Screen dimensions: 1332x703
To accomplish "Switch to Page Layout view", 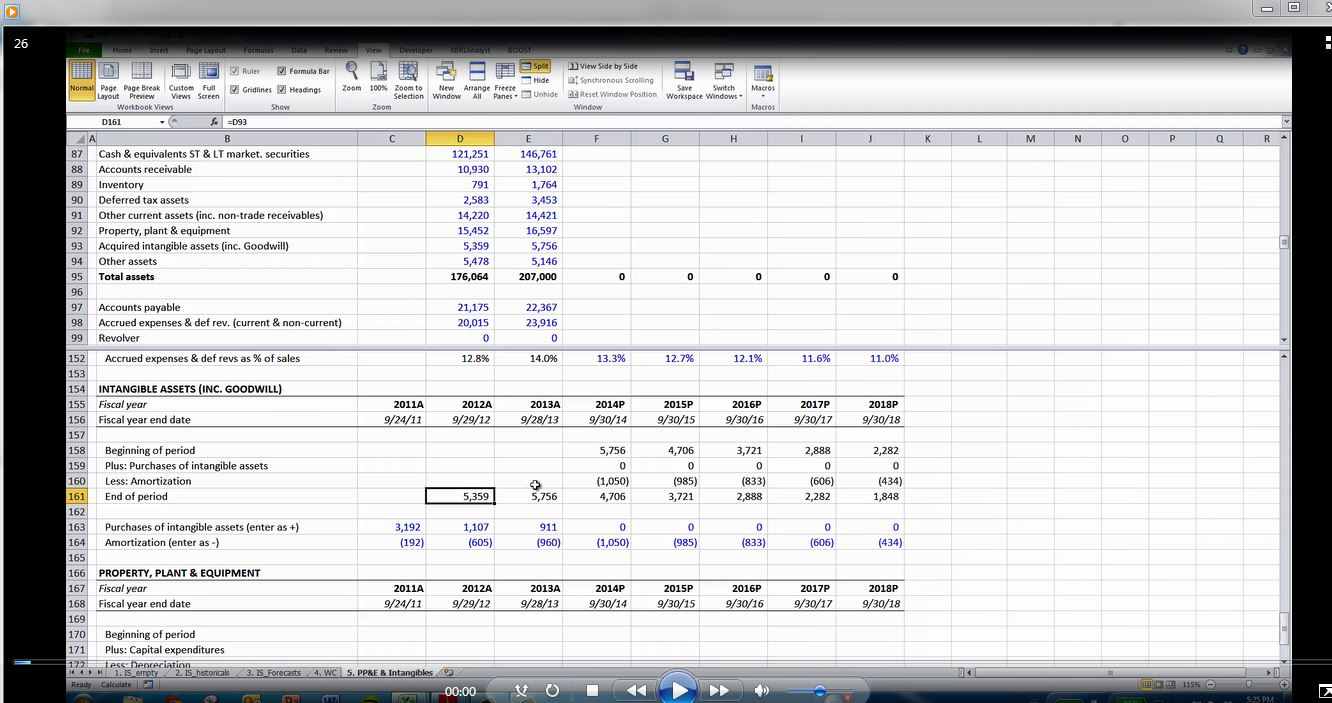I will (108, 79).
